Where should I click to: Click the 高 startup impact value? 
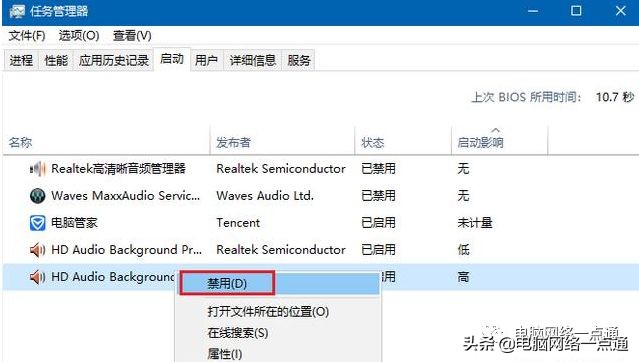click(x=463, y=277)
